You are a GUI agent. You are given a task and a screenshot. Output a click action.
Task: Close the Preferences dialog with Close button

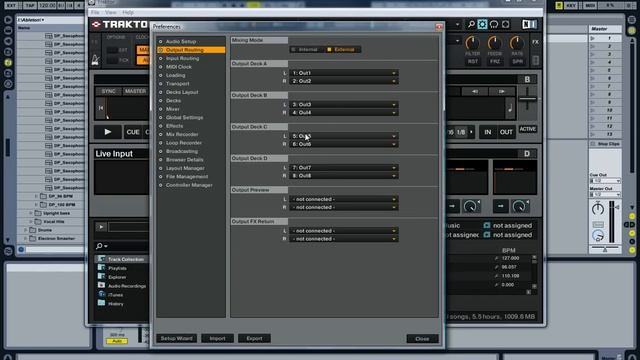click(422, 339)
